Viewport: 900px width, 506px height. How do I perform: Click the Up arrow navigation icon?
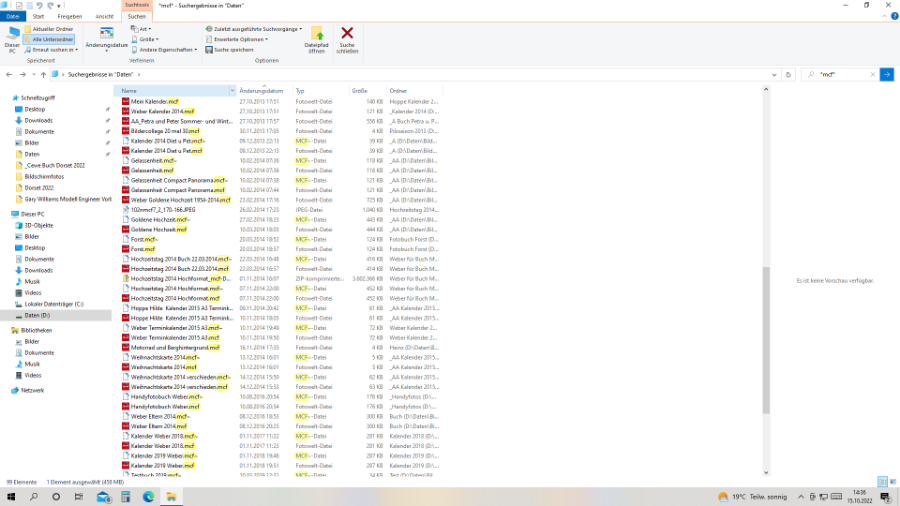click(39, 75)
